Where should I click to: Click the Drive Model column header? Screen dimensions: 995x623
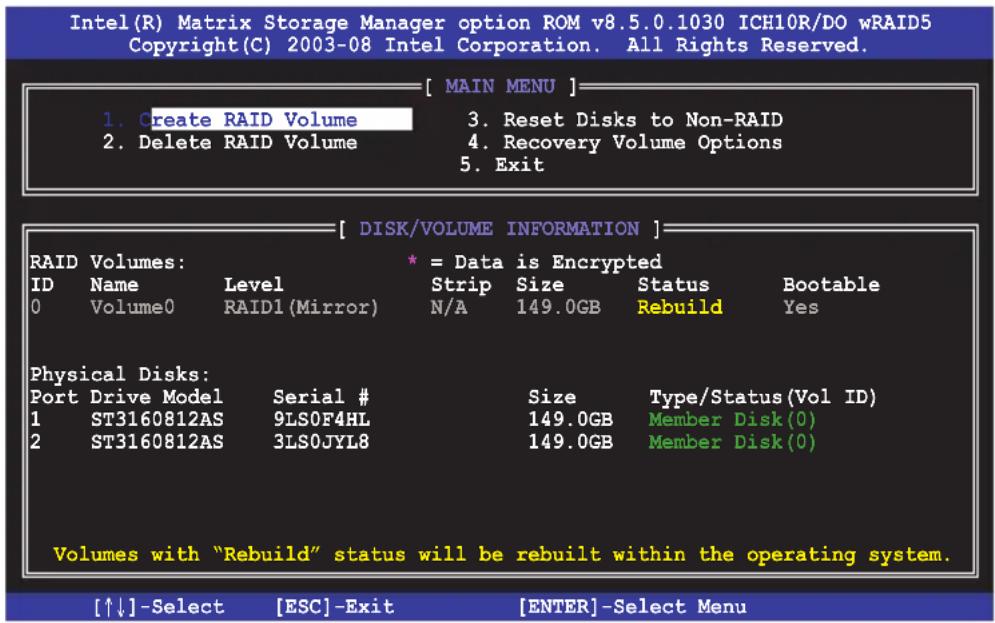point(157,397)
